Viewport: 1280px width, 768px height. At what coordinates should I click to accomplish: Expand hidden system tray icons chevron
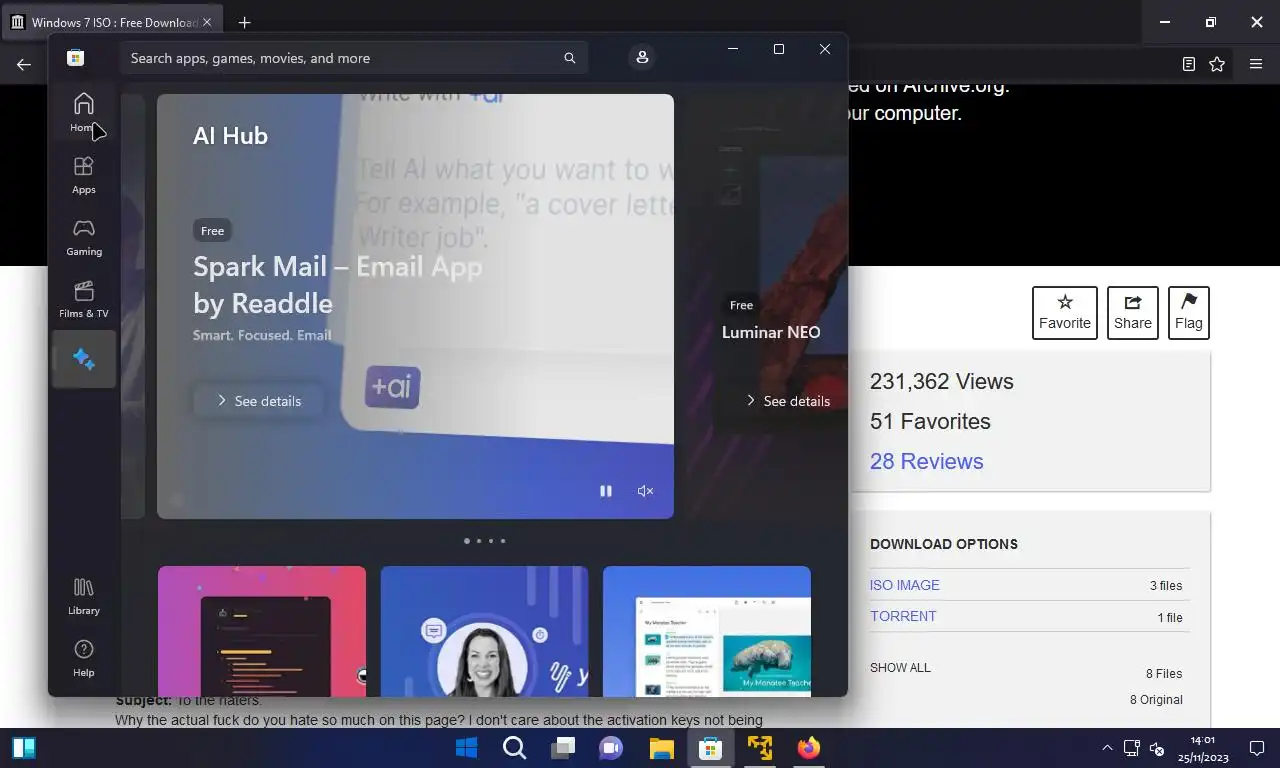click(x=1107, y=748)
